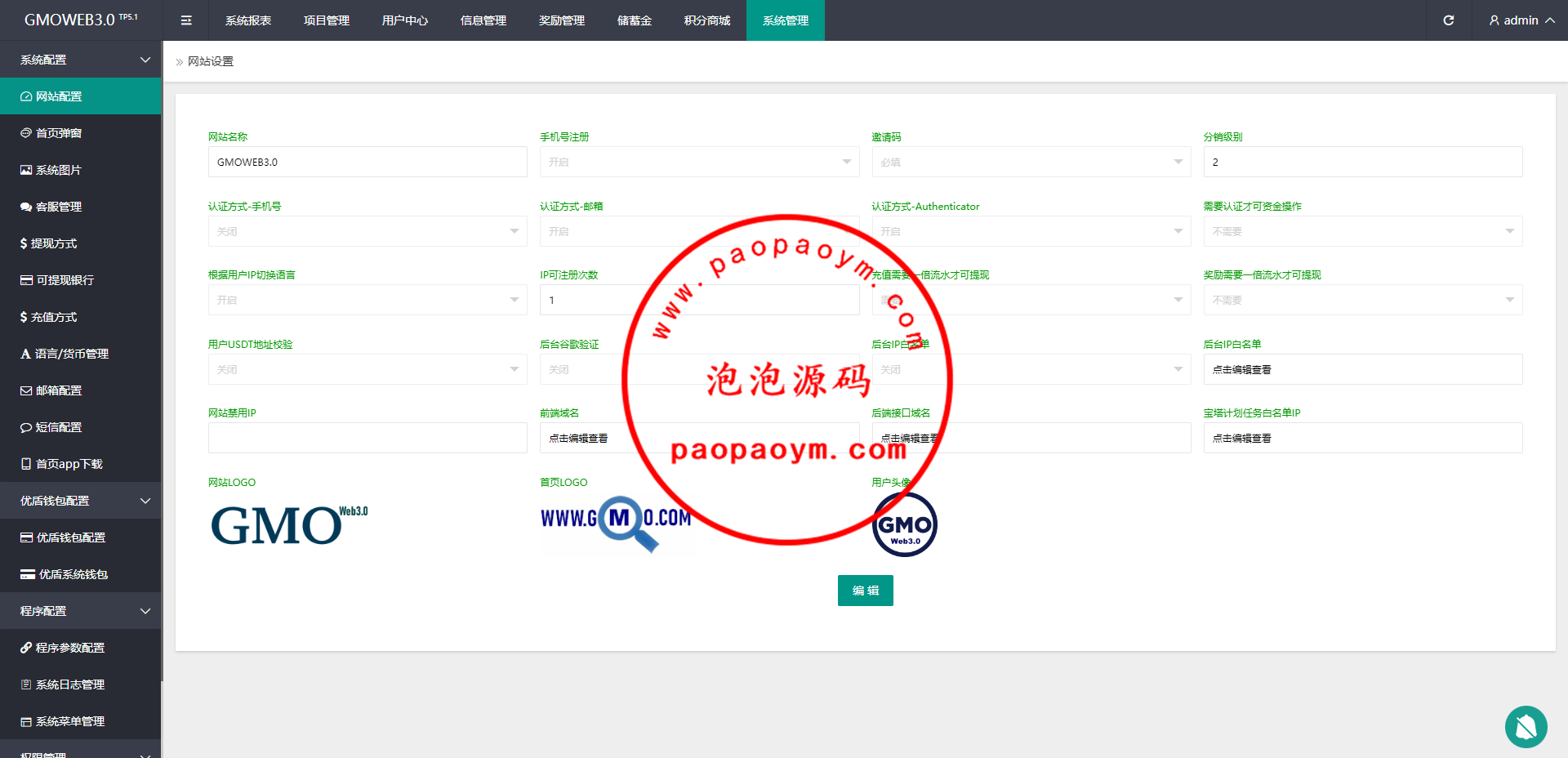This screenshot has height=758, width=1568.
Task: Open the 项目管理 top menu
Action: coord(327,20)
